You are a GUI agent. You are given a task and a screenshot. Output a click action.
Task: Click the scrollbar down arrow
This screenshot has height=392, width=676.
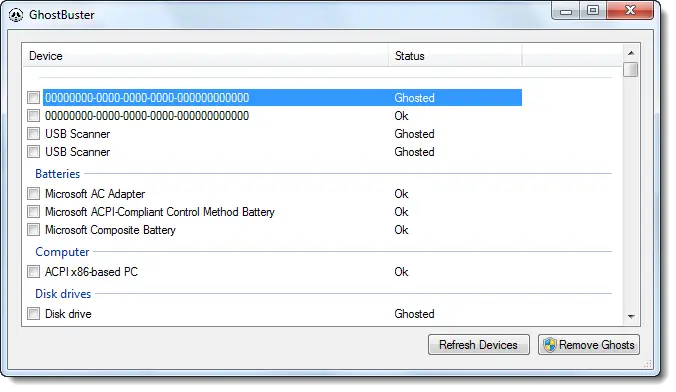pyautogui.click(x=631, y=317)
